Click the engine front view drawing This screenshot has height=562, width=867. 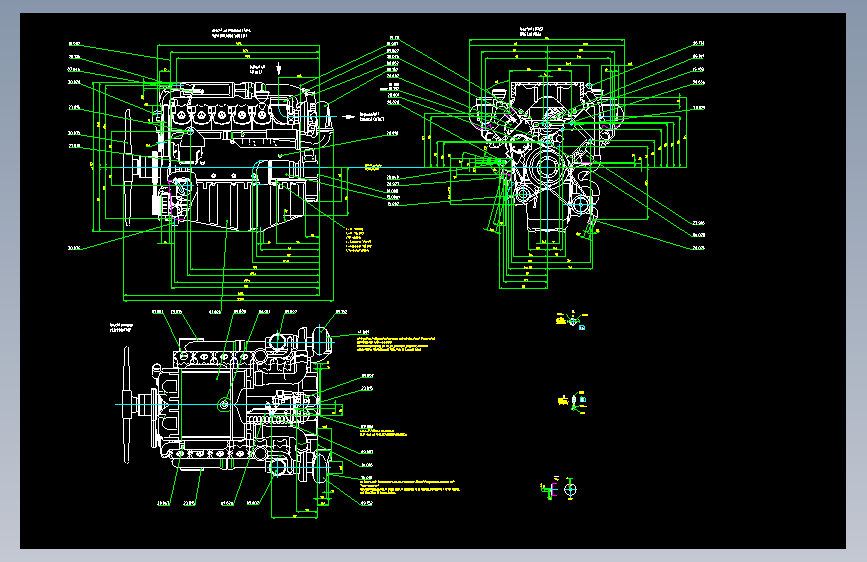[x=546, y=156]
